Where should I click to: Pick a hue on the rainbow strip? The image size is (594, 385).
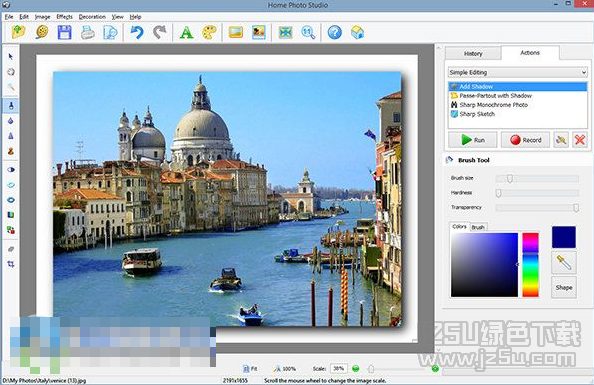(530, 265)
